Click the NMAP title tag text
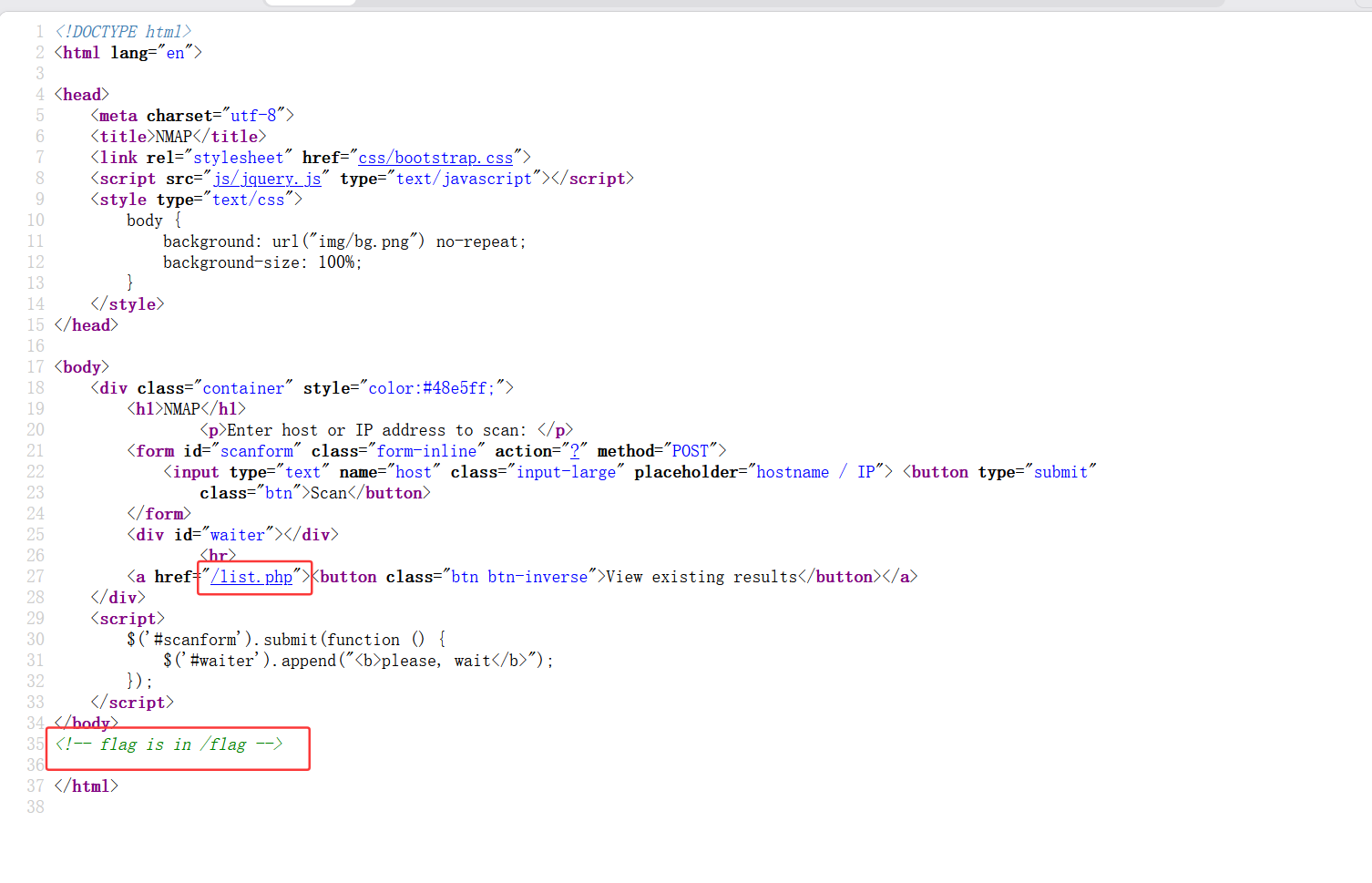This screenshot has height=883, width=1372. coord(173,137)
